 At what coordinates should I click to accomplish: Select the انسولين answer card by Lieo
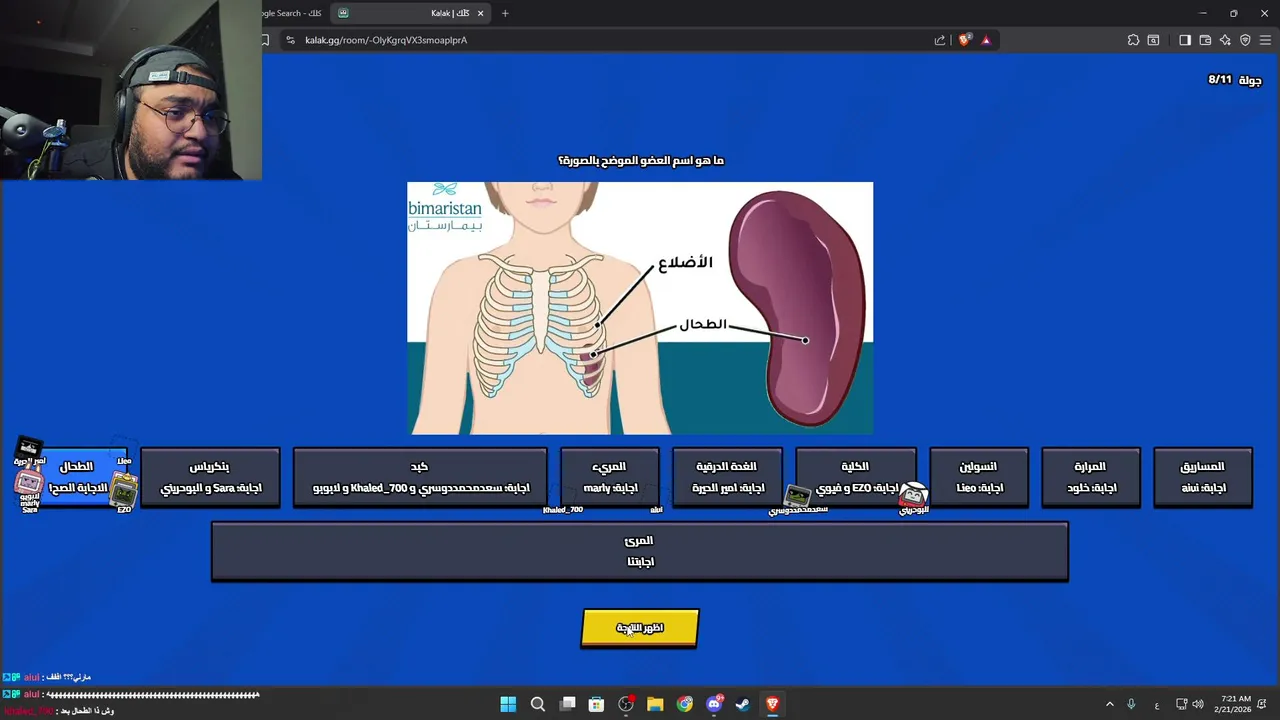[x=979, y=477]
